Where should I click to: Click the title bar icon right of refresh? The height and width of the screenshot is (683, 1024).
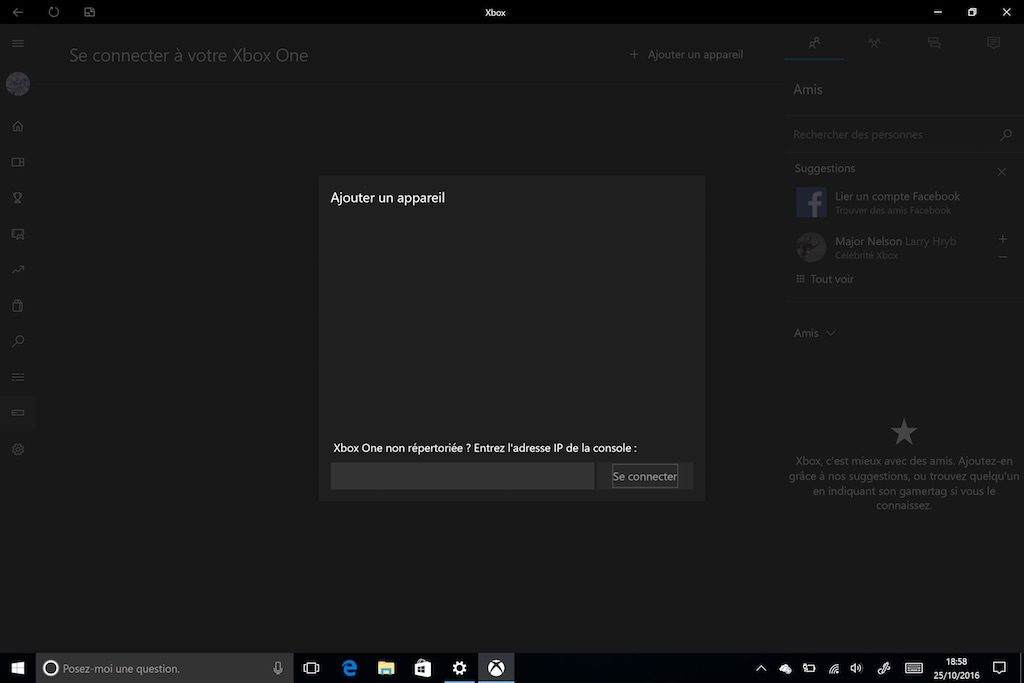pos(89,12)
